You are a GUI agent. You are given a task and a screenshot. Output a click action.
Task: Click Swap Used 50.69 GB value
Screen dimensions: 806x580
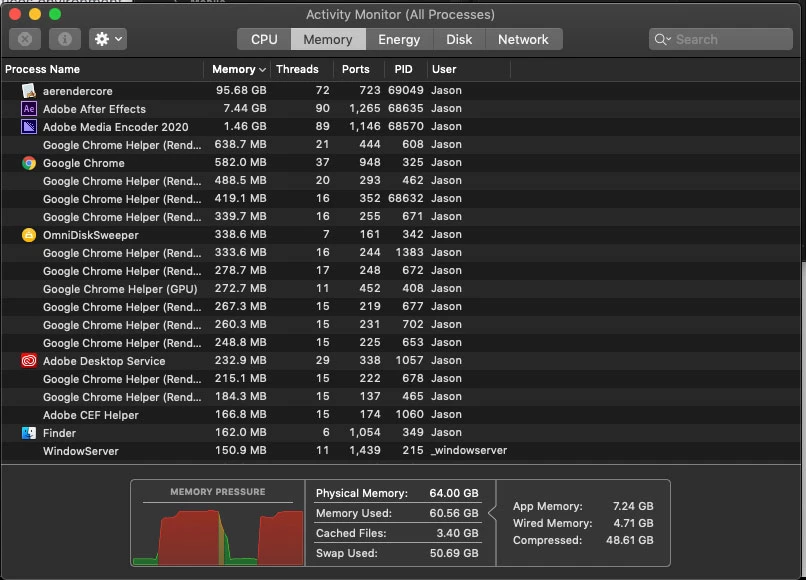coord(454,553)
